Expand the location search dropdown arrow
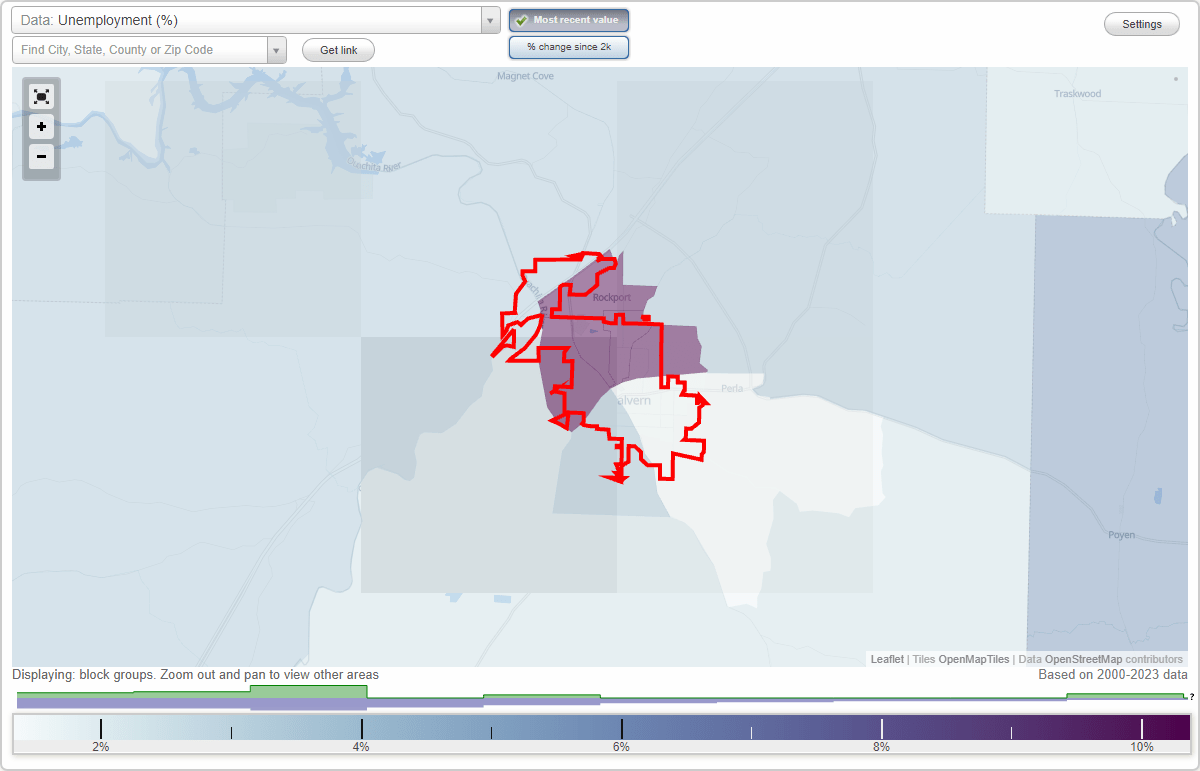Screen dimensions: 1200x771 277,50
